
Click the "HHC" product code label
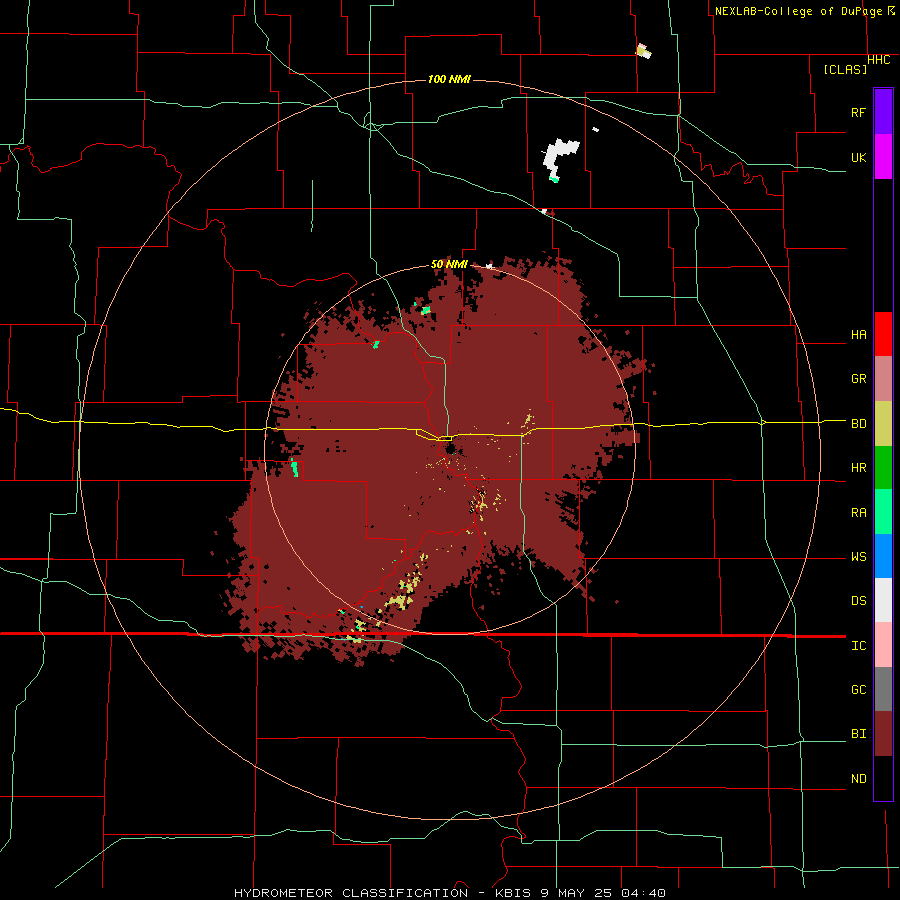879,60
